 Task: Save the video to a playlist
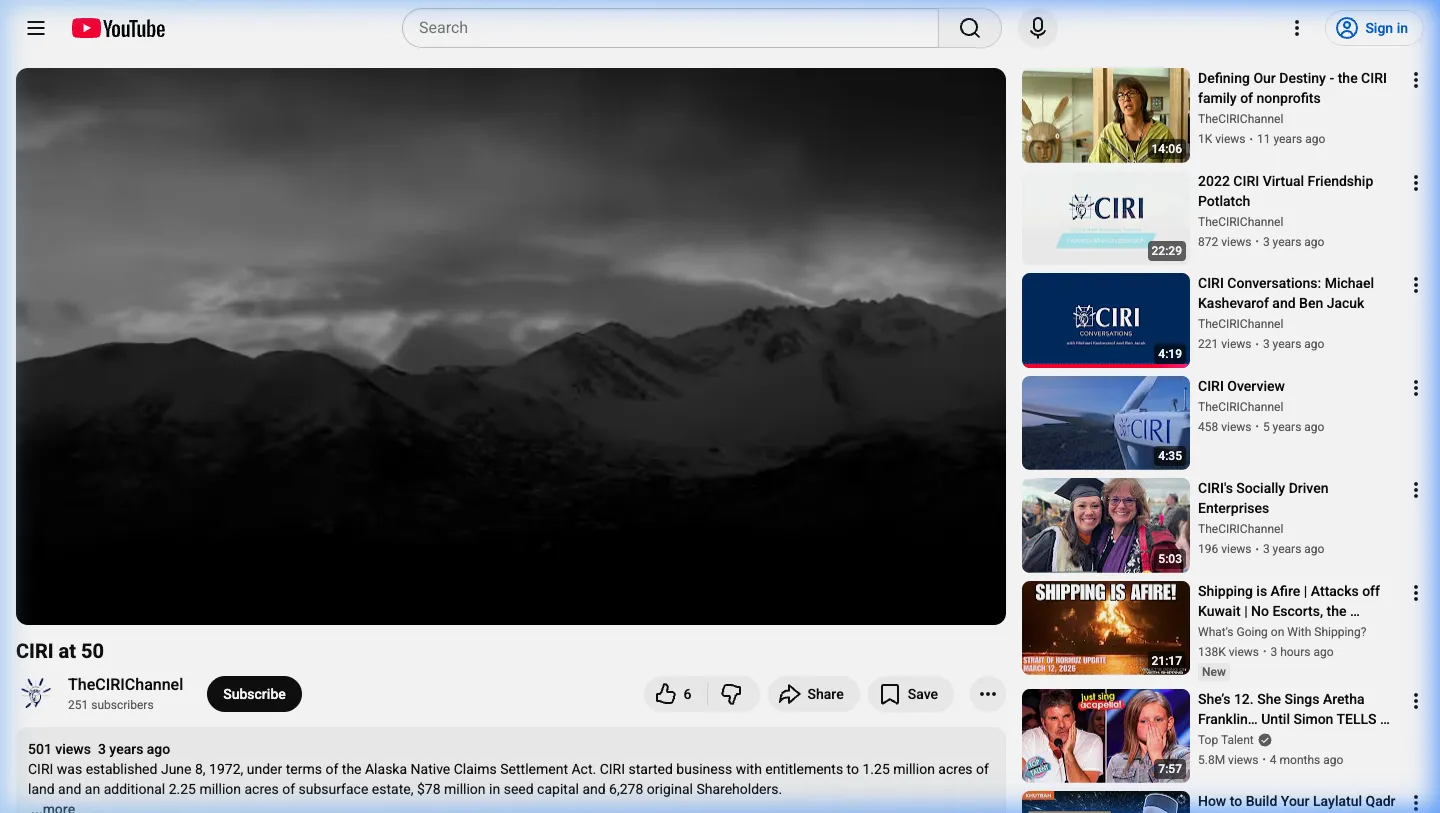(x=910, y=694)
